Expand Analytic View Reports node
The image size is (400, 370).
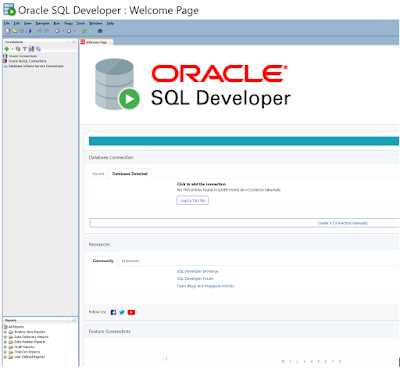tap(5, 332)
